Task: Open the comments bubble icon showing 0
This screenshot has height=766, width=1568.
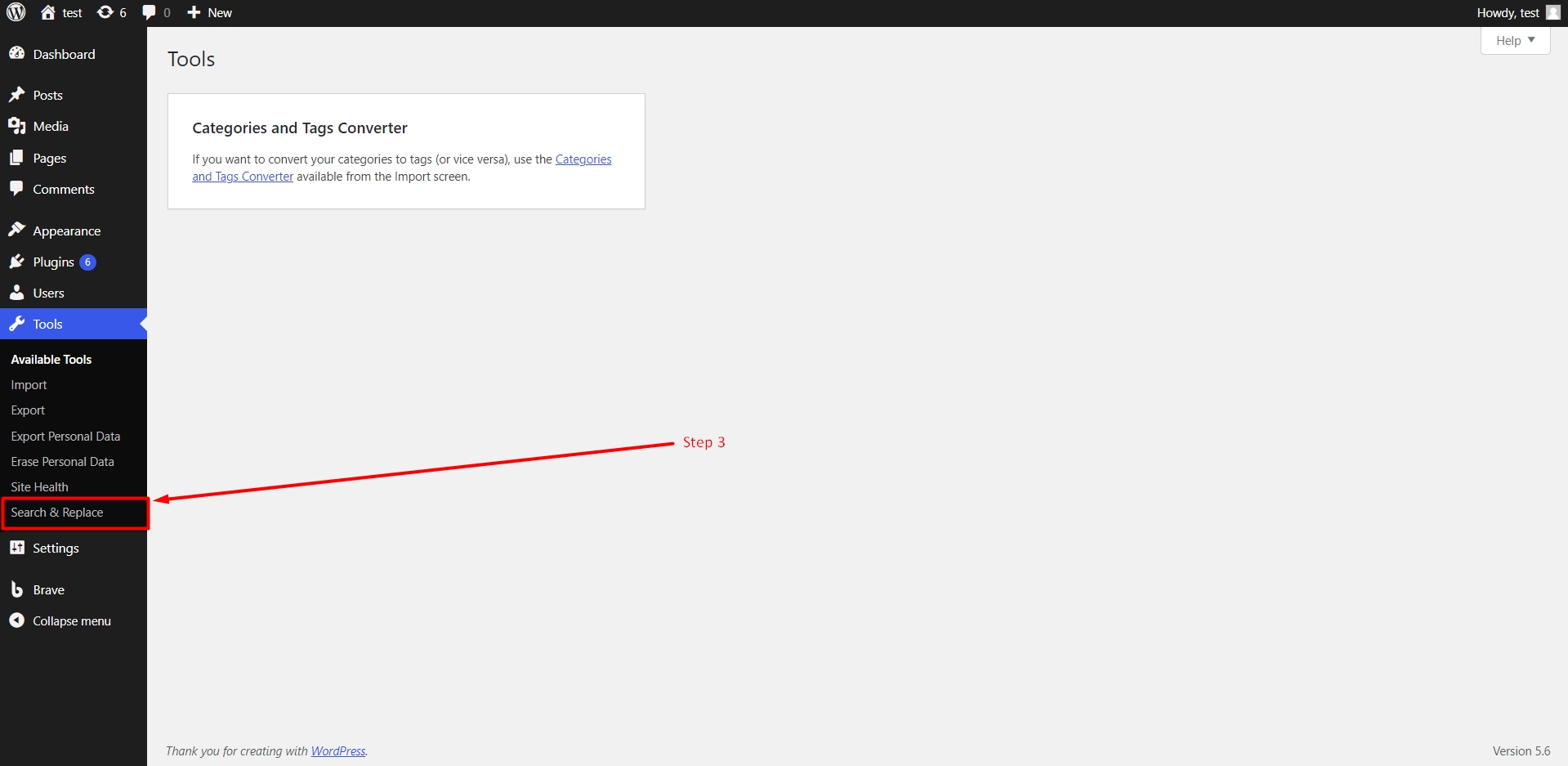Action: [x=149, y=12]
